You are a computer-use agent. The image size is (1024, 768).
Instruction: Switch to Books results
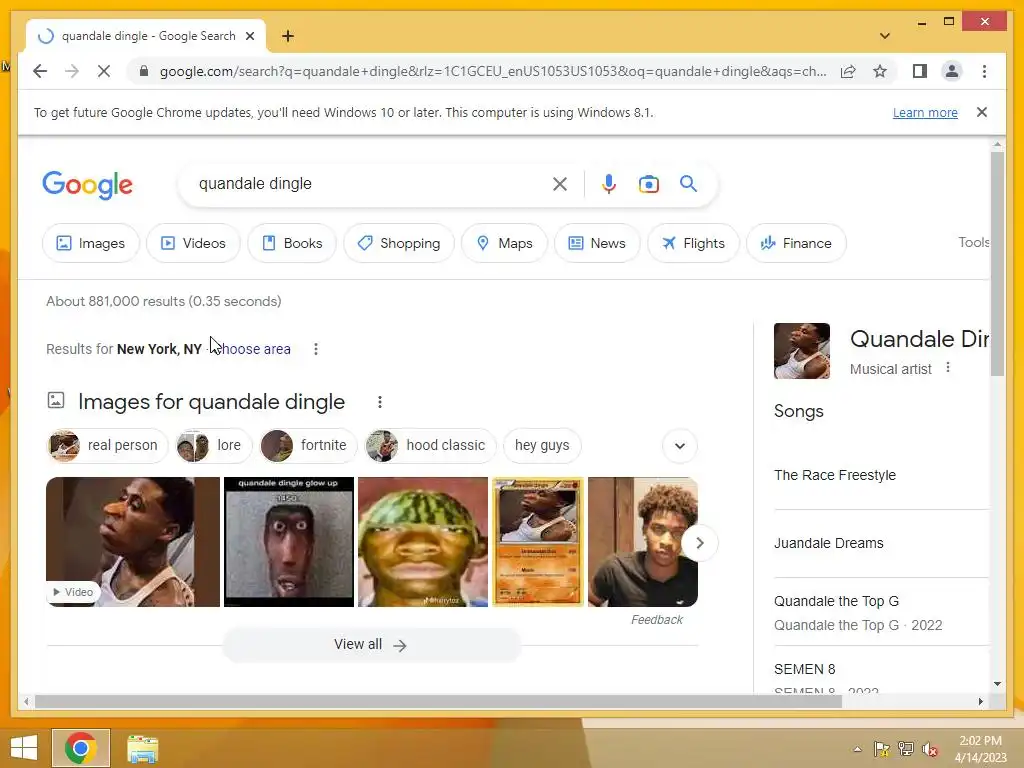[292, 243]
